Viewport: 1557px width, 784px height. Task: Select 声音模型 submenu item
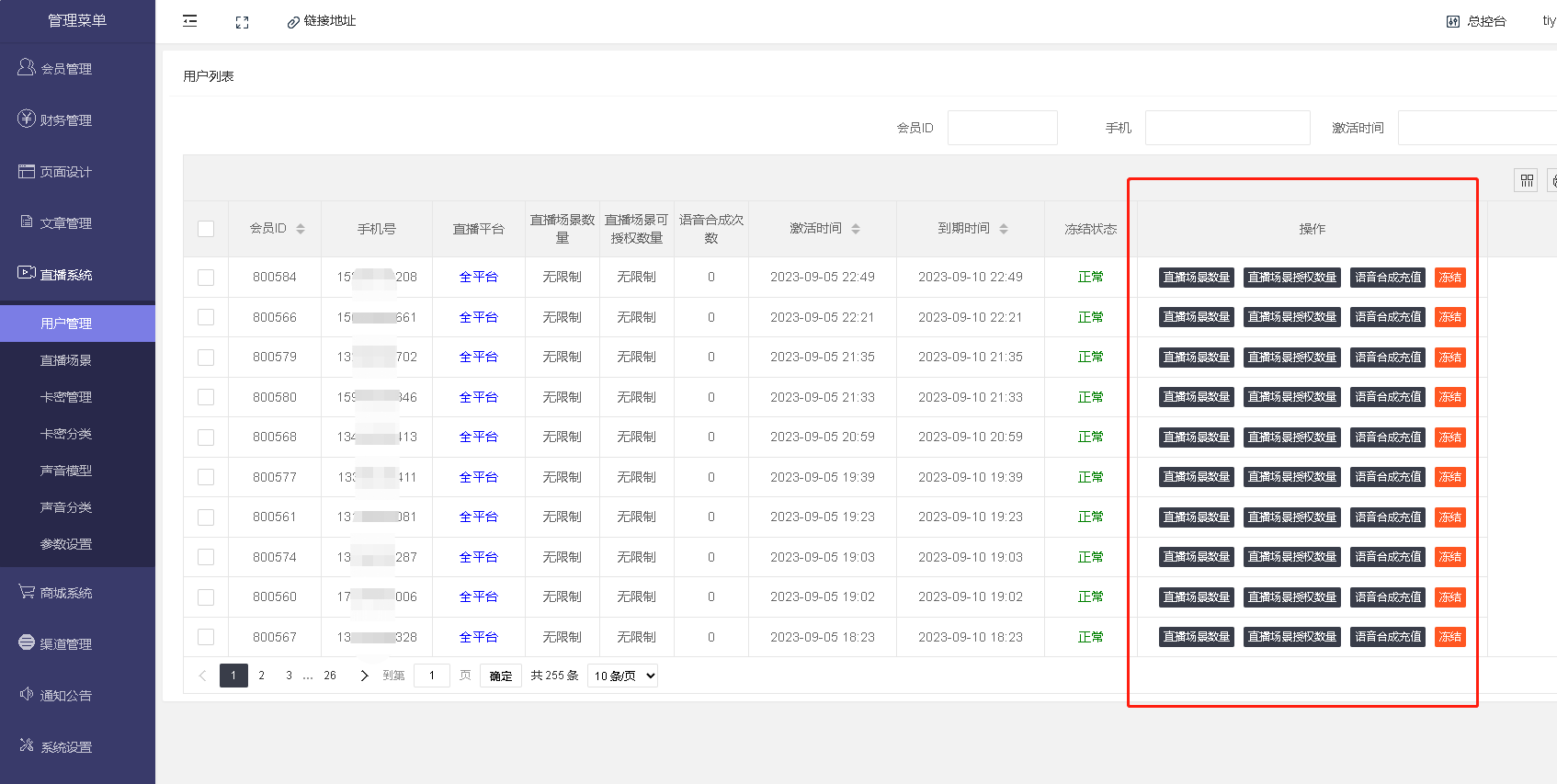coord(77,471)
